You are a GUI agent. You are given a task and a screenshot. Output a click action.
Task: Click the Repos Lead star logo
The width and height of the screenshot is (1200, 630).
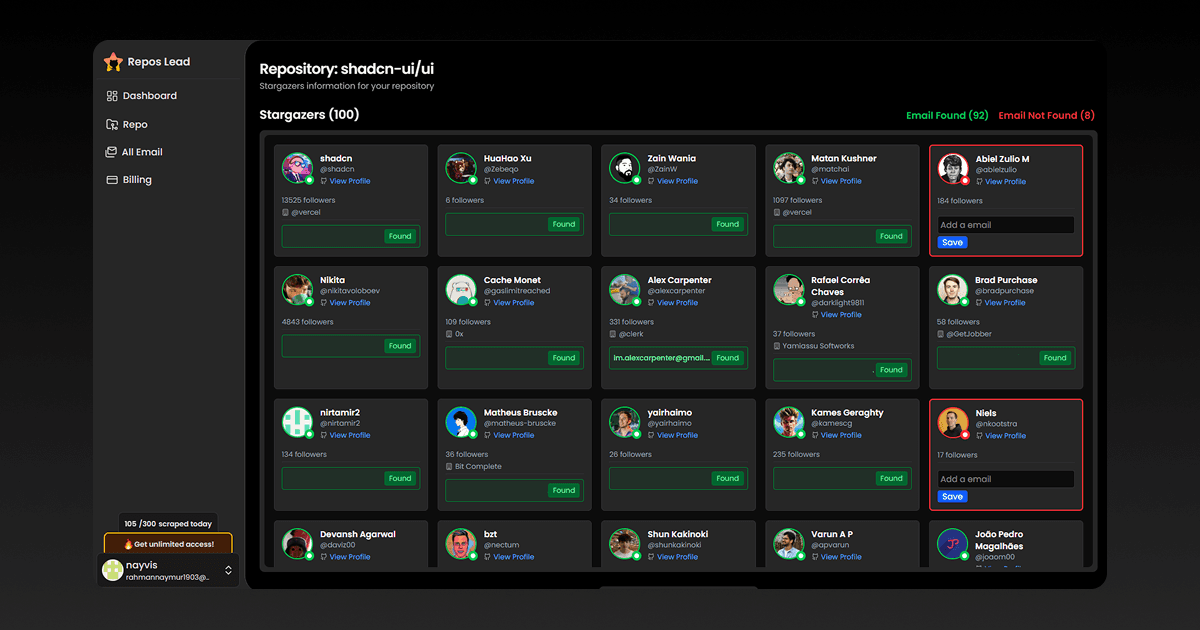114,62
